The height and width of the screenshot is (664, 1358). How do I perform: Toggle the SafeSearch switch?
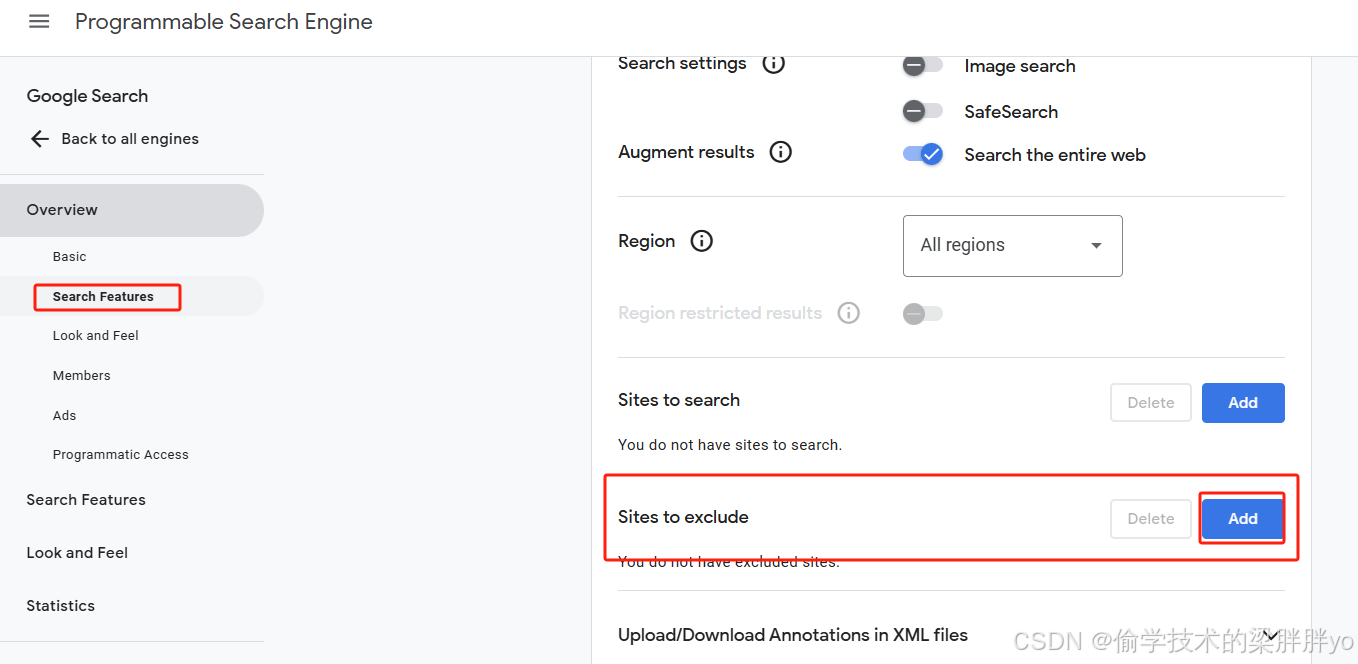[x=922, y=111]
